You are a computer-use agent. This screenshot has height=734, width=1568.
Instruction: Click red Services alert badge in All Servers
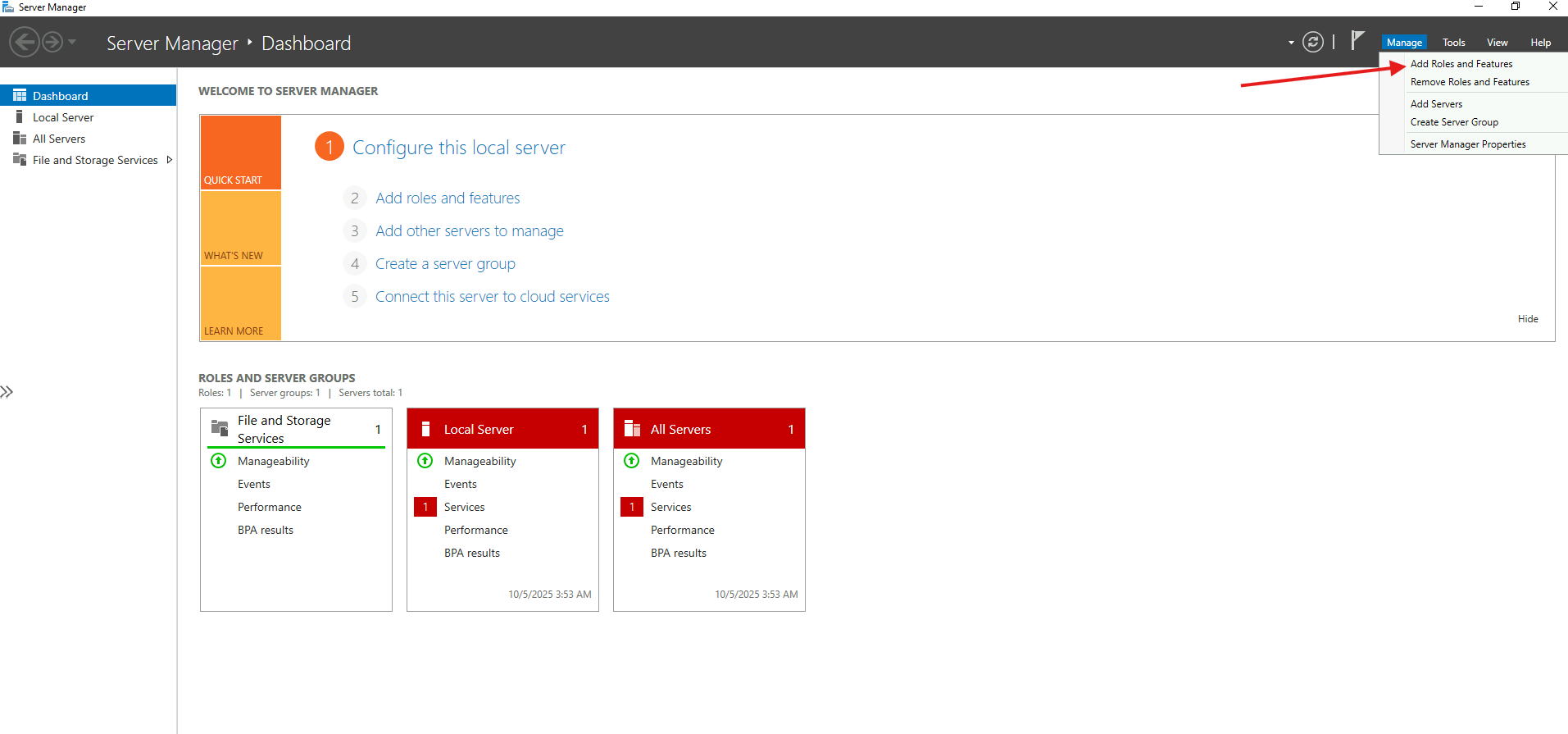632,507
